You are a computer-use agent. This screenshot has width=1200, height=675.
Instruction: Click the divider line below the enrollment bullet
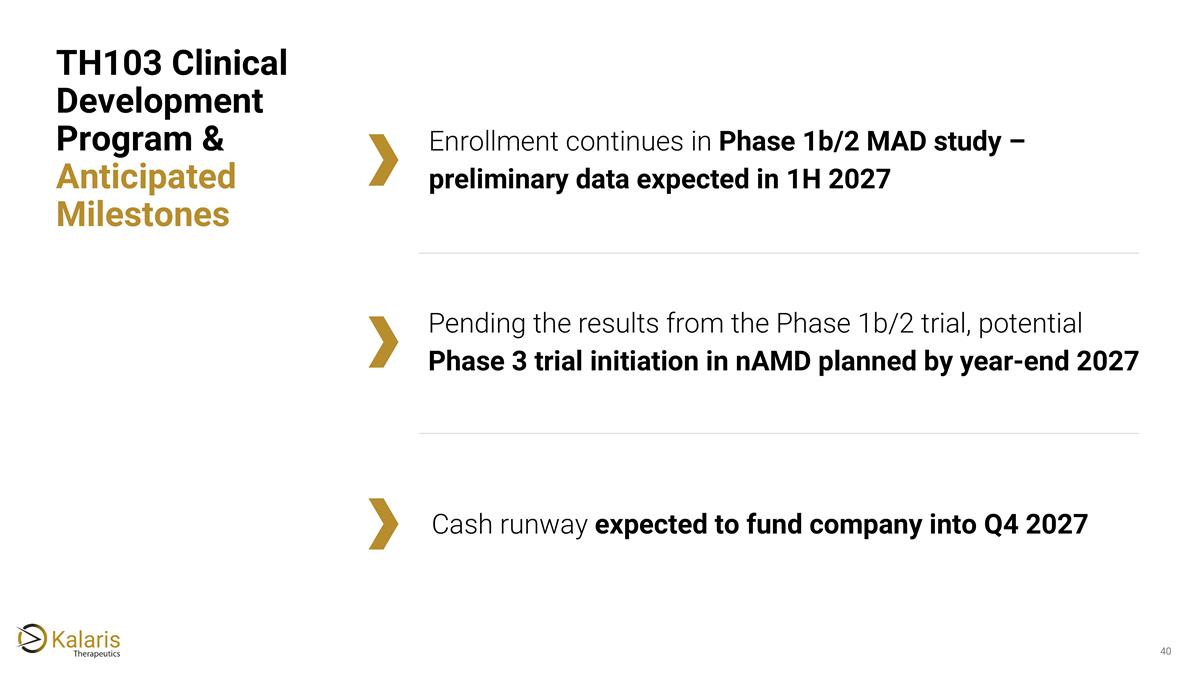[778, 253]
